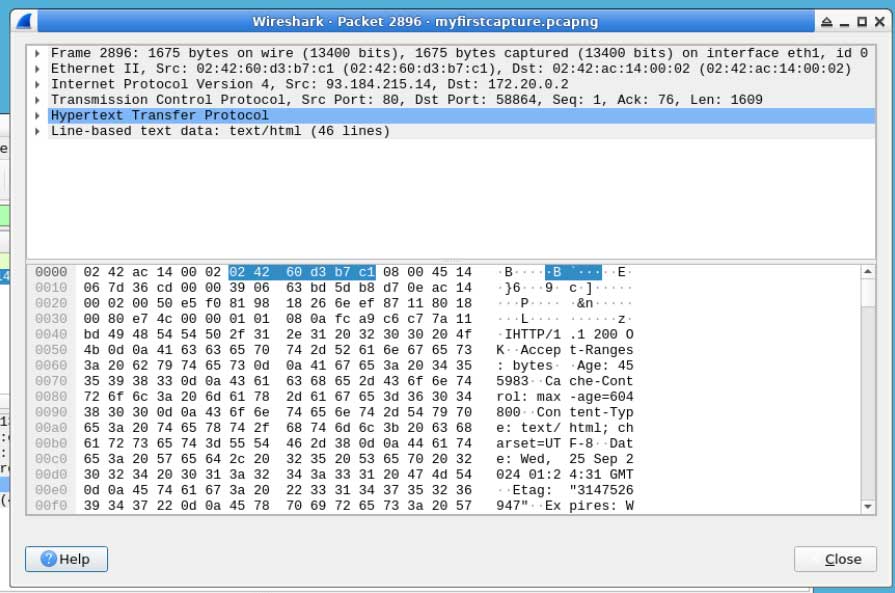Click ASCII text '024 01:2 4:31 GMT'
Screen dimensions: 895x593
(x=565, y=474)
